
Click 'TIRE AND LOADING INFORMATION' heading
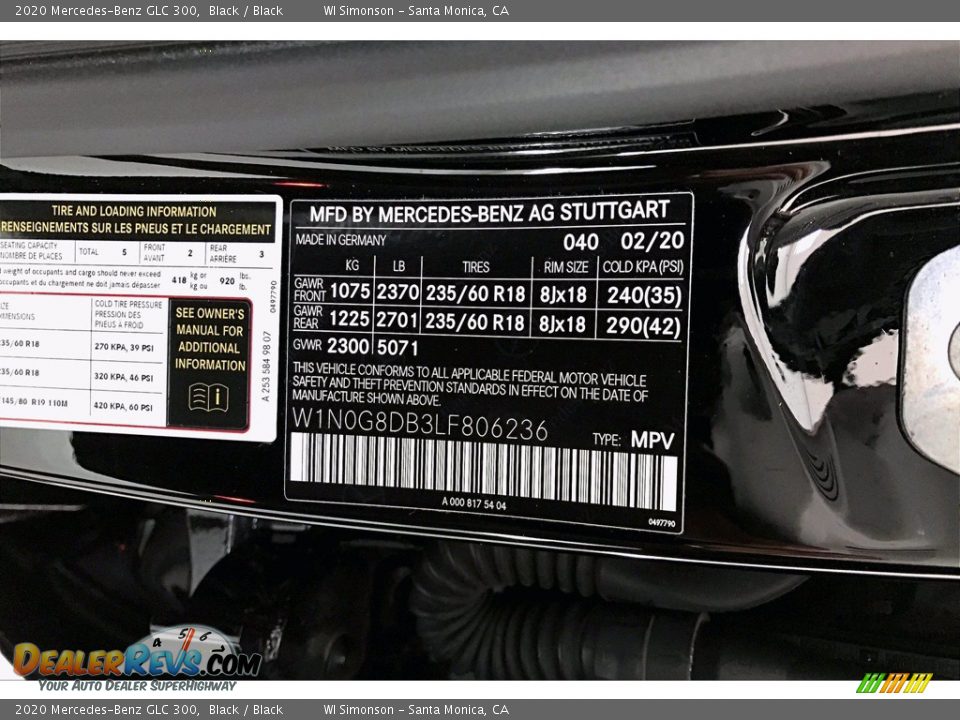tap(133, 211)
